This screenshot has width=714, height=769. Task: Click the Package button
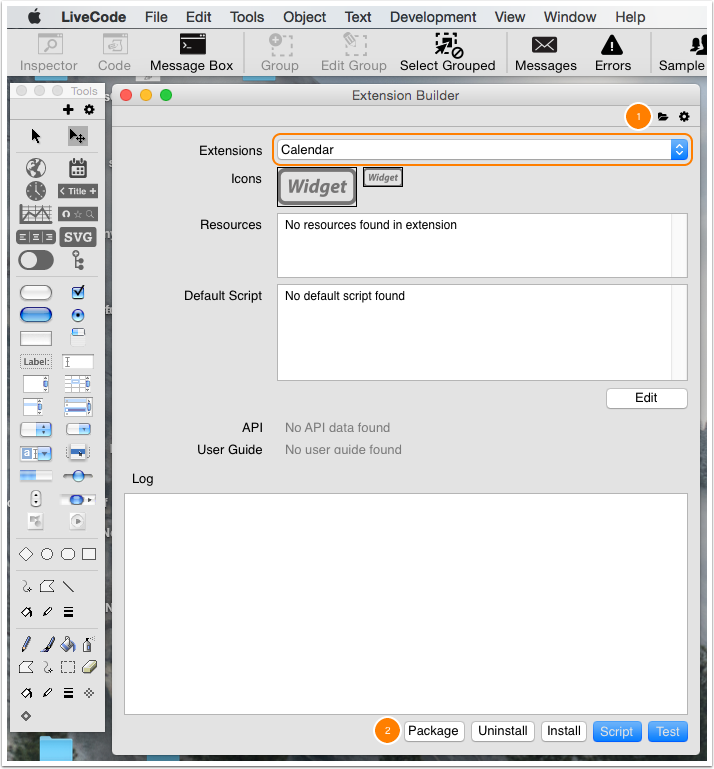[434, 731]
